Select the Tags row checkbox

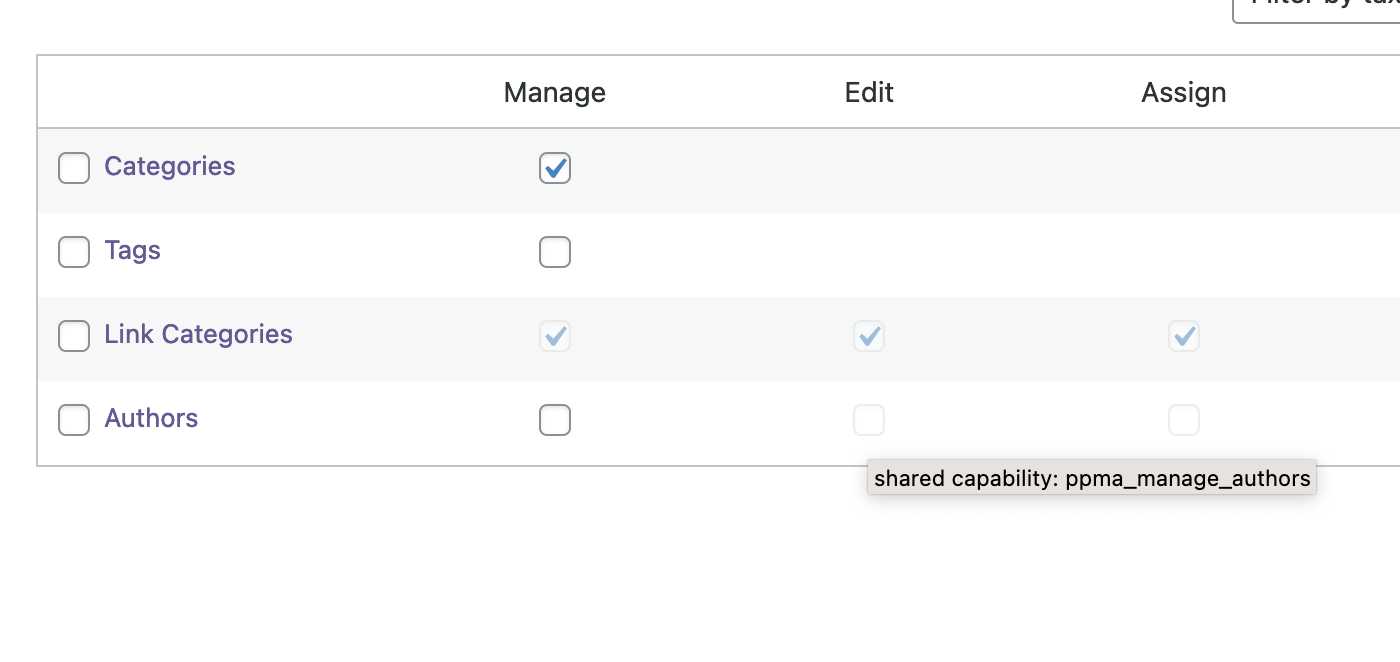[x=74, y=252]
